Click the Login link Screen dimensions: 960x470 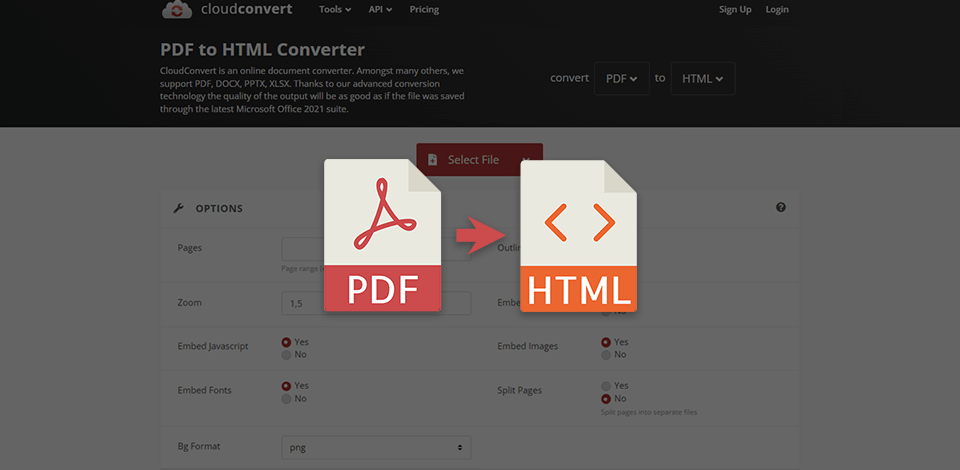pyautogui.click(x=777, y=9)
